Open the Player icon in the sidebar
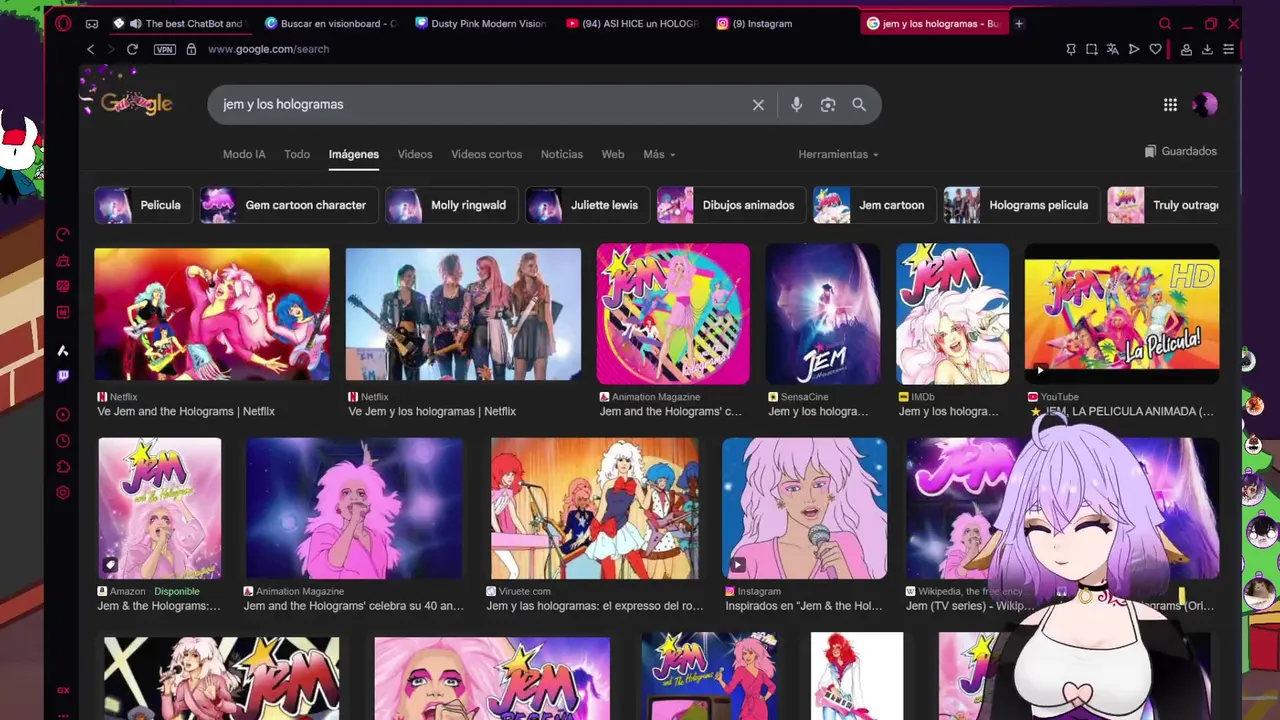This screenshot has width=1280, height=720. (x=63, y=414)
